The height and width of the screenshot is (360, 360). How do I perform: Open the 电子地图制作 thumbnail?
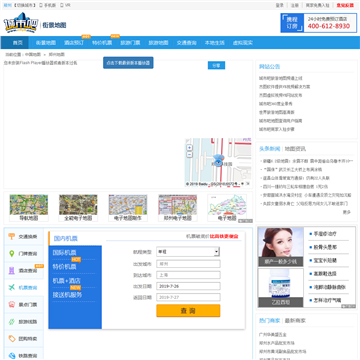coord(128,208)
